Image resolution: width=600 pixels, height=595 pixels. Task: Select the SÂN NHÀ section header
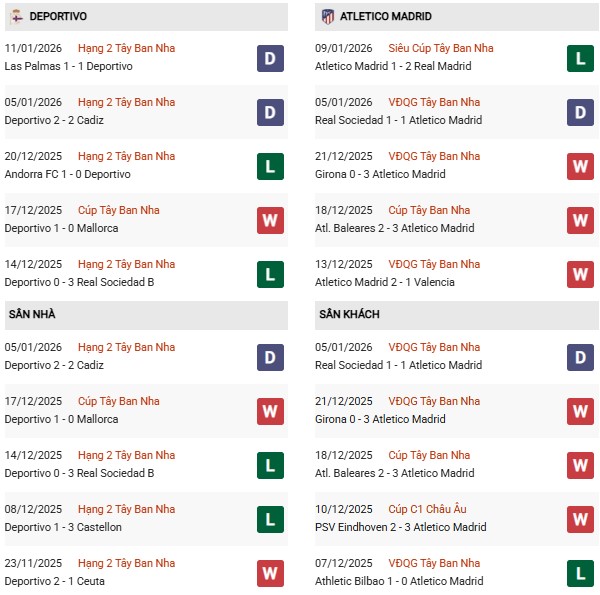(32, 314)
